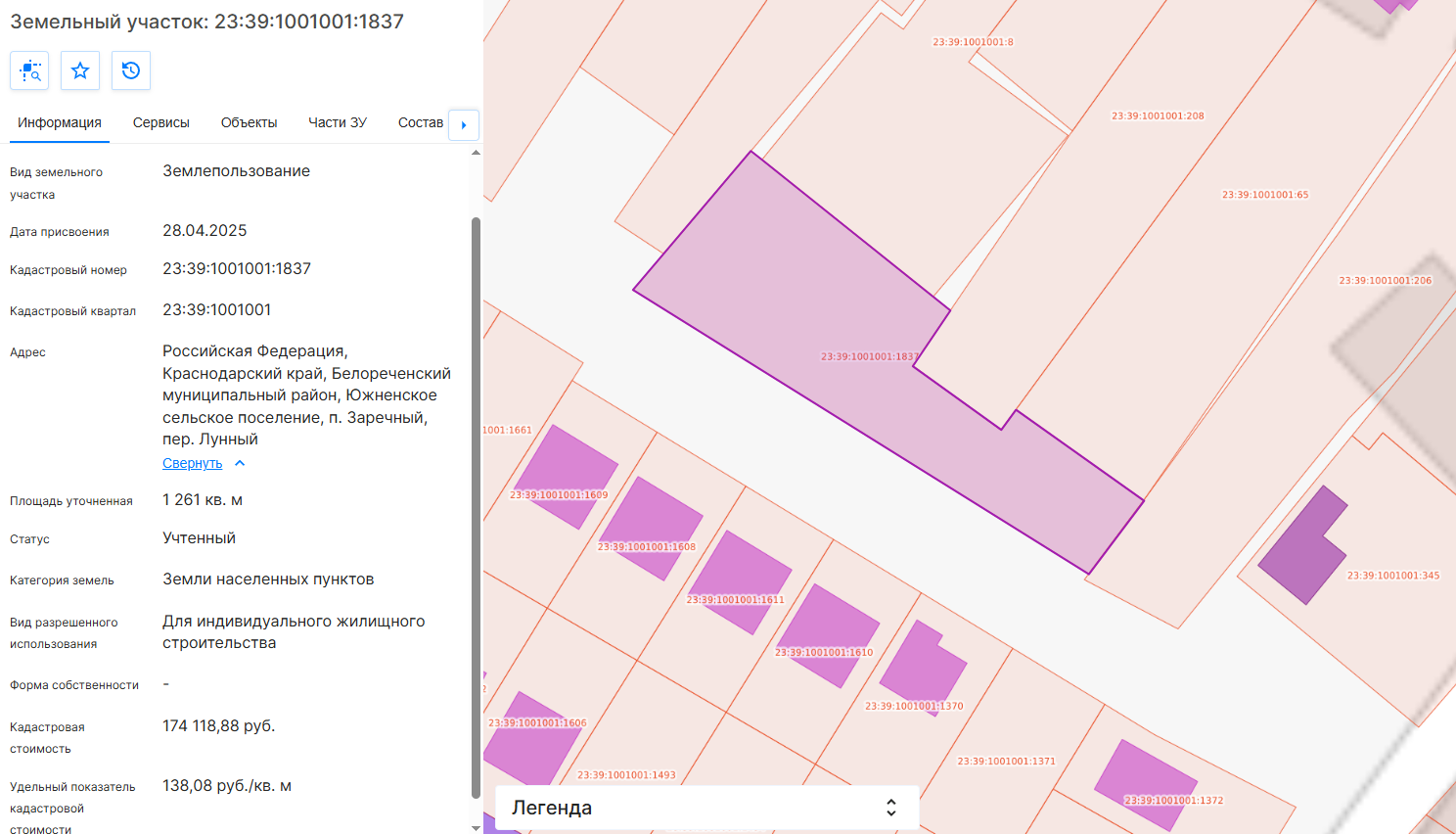This screenshot has height=834, width=1456.
Task: Open the Состав tab
Action: (x=421, y=122)
